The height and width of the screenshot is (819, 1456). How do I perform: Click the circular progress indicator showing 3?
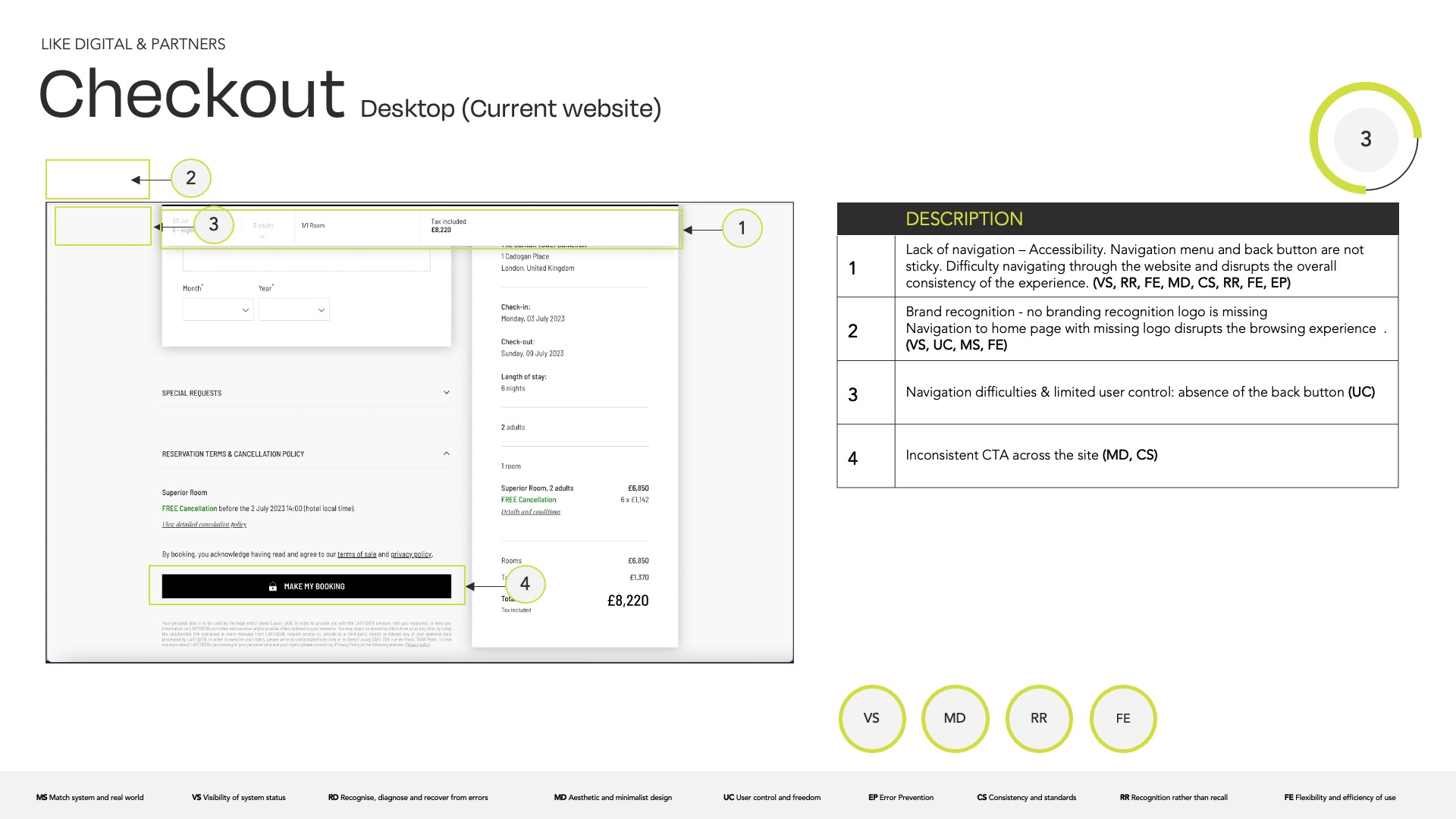point(1365,139)
